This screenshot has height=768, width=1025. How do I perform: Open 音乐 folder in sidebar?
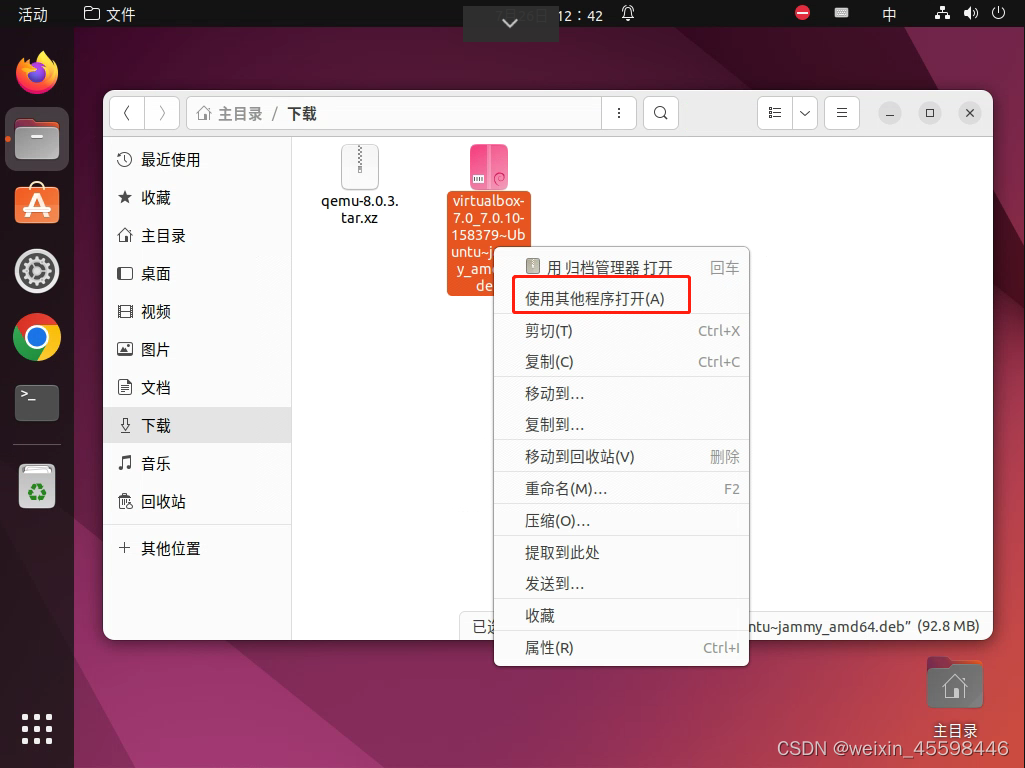197,463
